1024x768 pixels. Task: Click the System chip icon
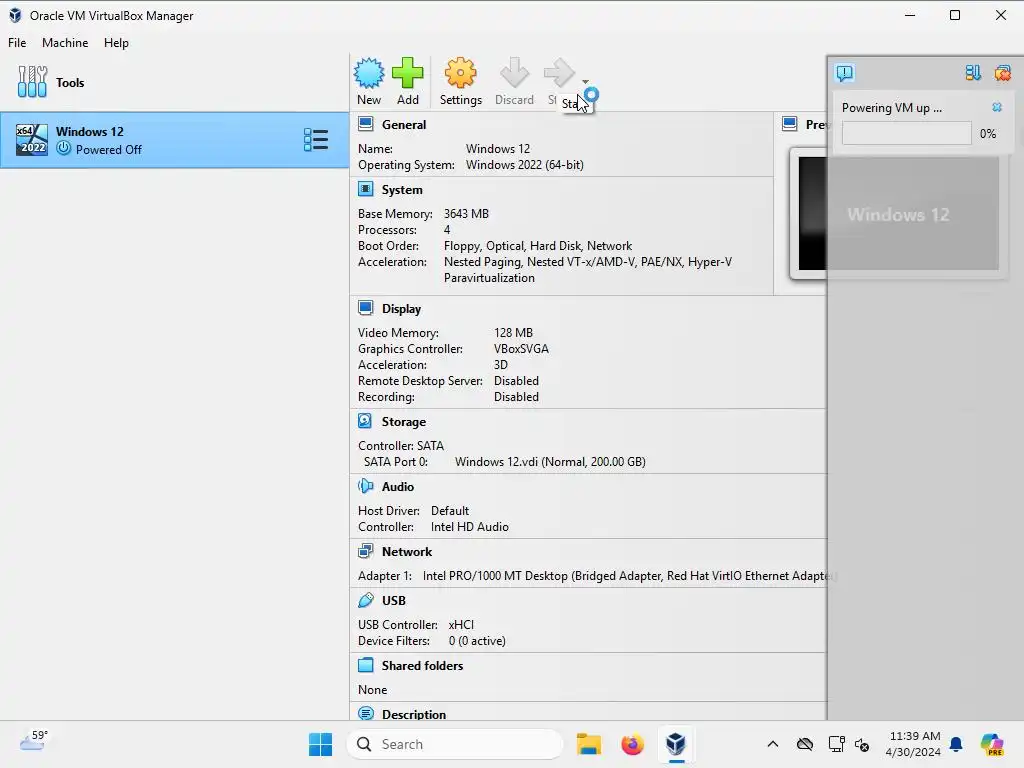click(366, 189)
